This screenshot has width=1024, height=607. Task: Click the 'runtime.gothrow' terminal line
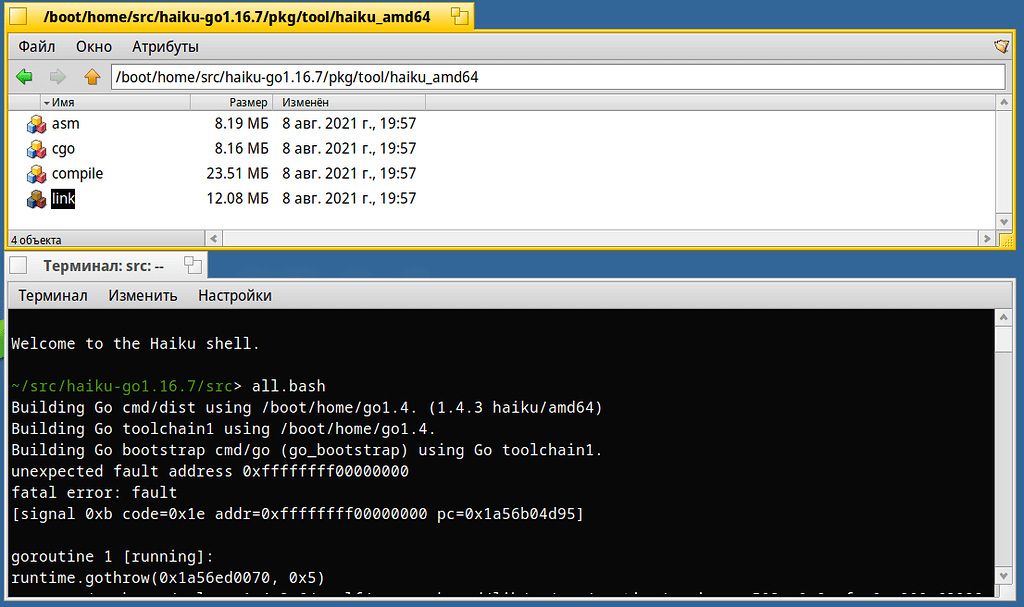click(x=168, y=578)
